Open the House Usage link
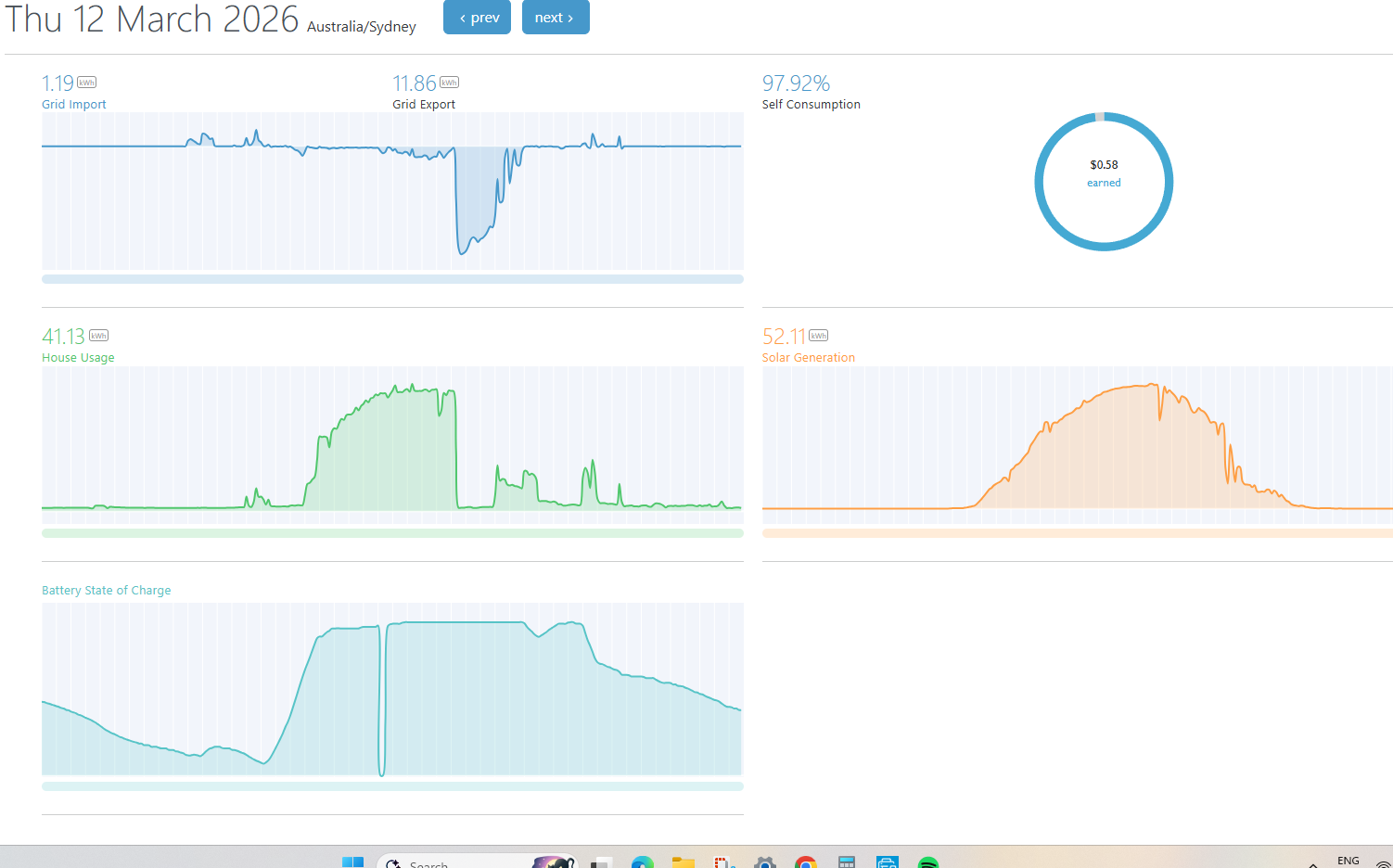This screenshot has height=868, width=1393. coord(78,358)
